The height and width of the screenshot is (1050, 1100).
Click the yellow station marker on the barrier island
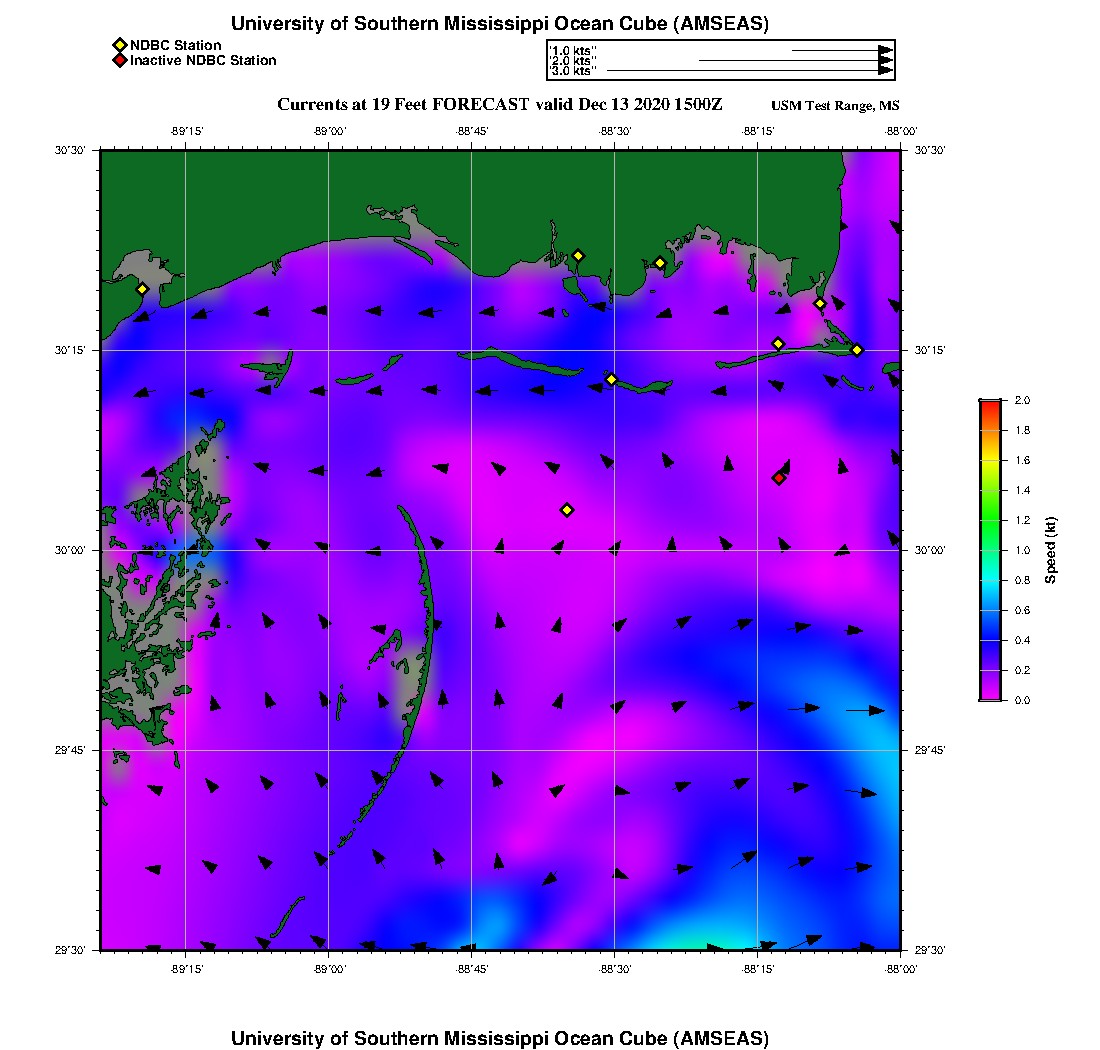click(x=611, y=379)
